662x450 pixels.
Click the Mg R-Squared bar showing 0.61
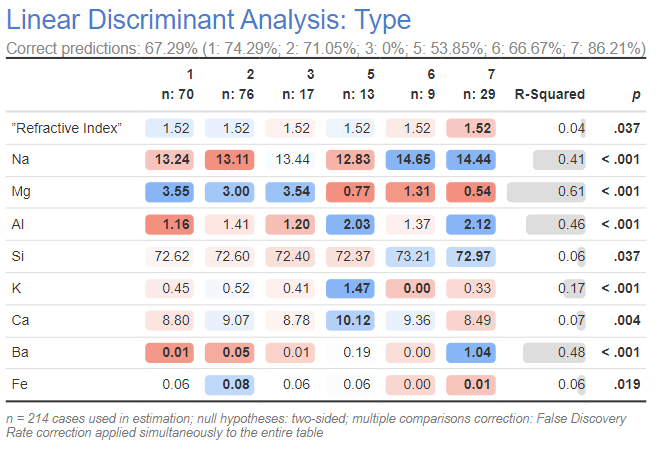click(547, 192)
